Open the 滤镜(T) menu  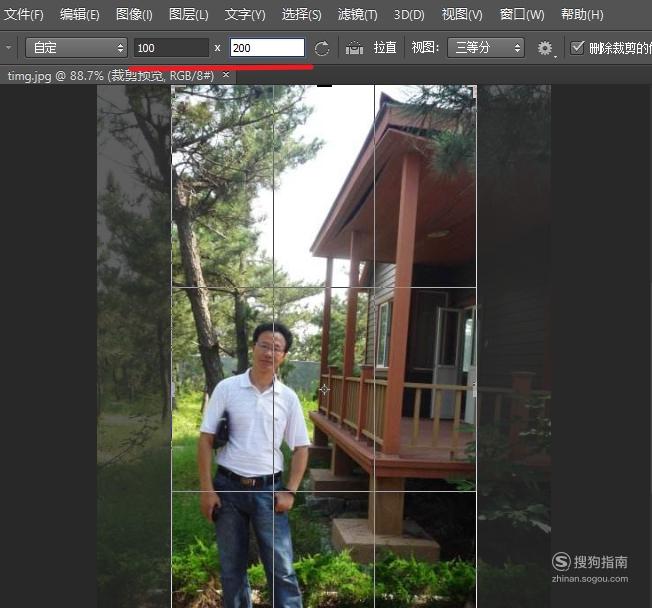tap(358, 15)
